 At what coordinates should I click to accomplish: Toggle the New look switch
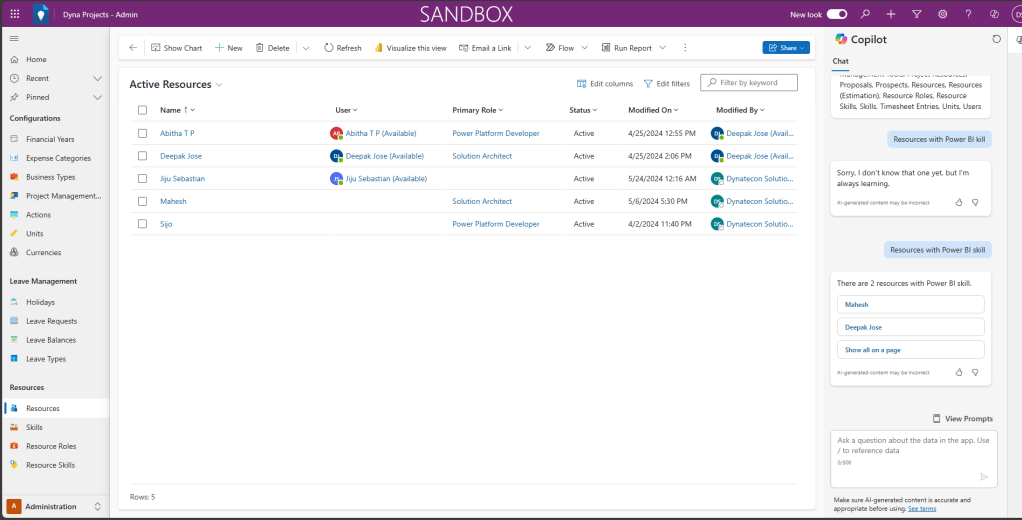tap(837, 14)
